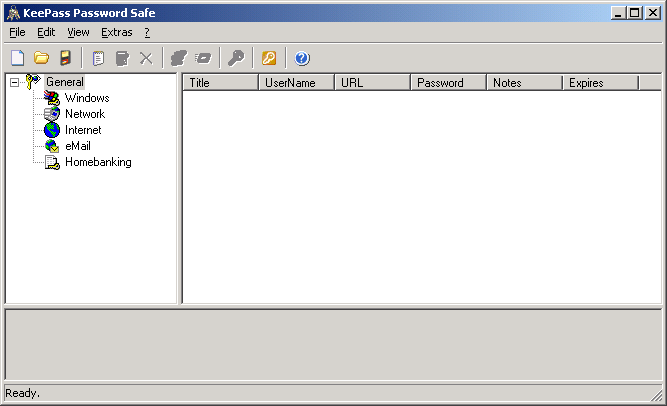The image size is (667, 406).
Task: Click the Delete entry X icon
Action: tap(146, 58)
